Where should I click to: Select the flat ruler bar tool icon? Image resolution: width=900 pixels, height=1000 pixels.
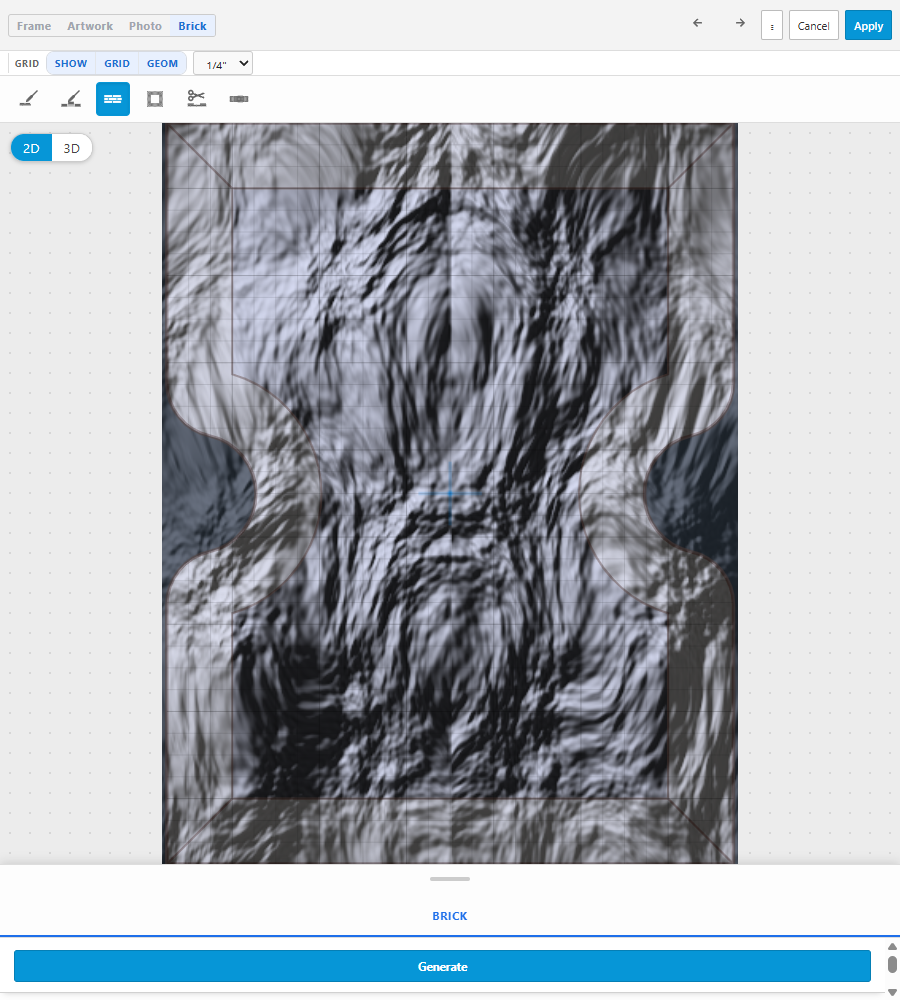239,99
